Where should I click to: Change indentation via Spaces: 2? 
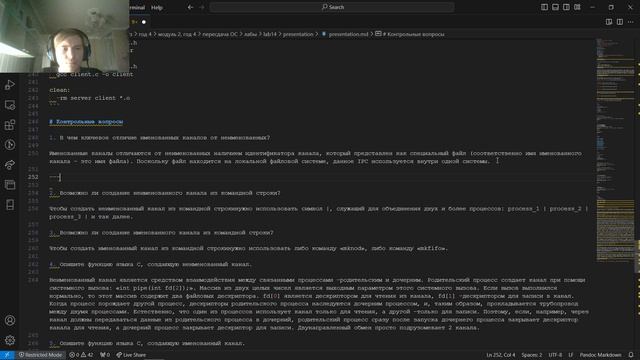pos(532,355)
